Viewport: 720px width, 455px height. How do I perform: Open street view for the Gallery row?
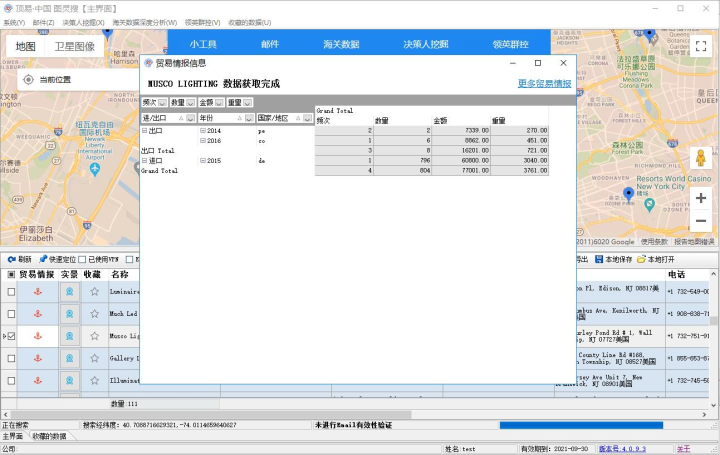[69, 358]
